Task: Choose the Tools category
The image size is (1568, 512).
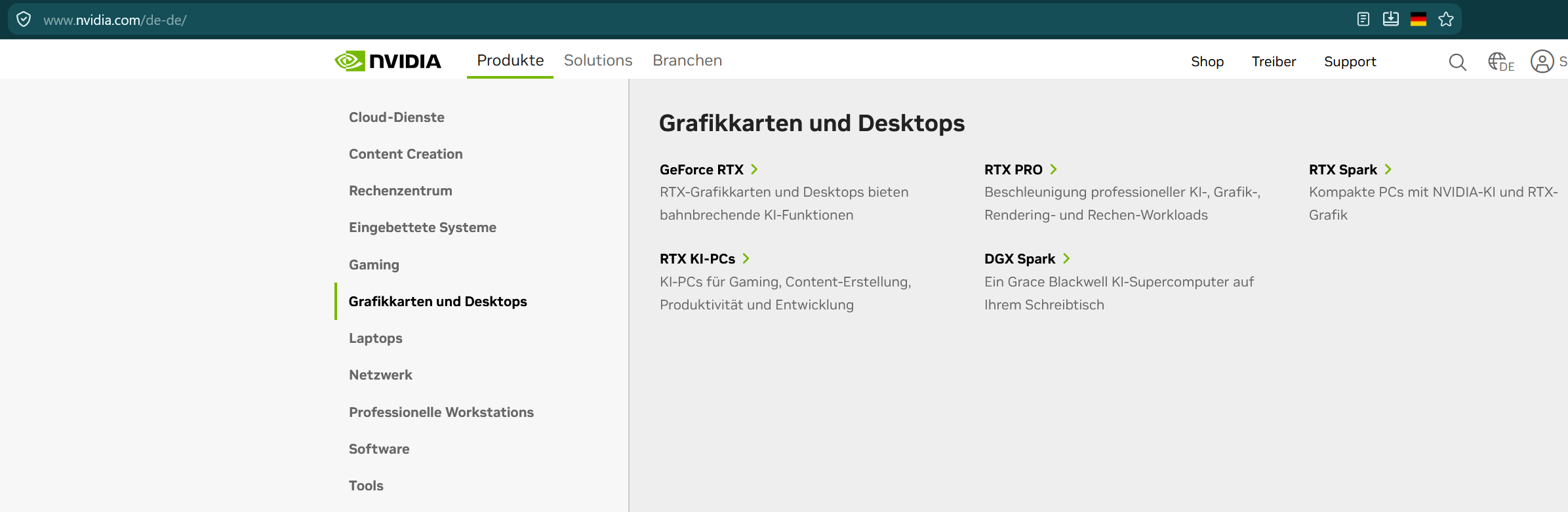Action: coord(366,486)
